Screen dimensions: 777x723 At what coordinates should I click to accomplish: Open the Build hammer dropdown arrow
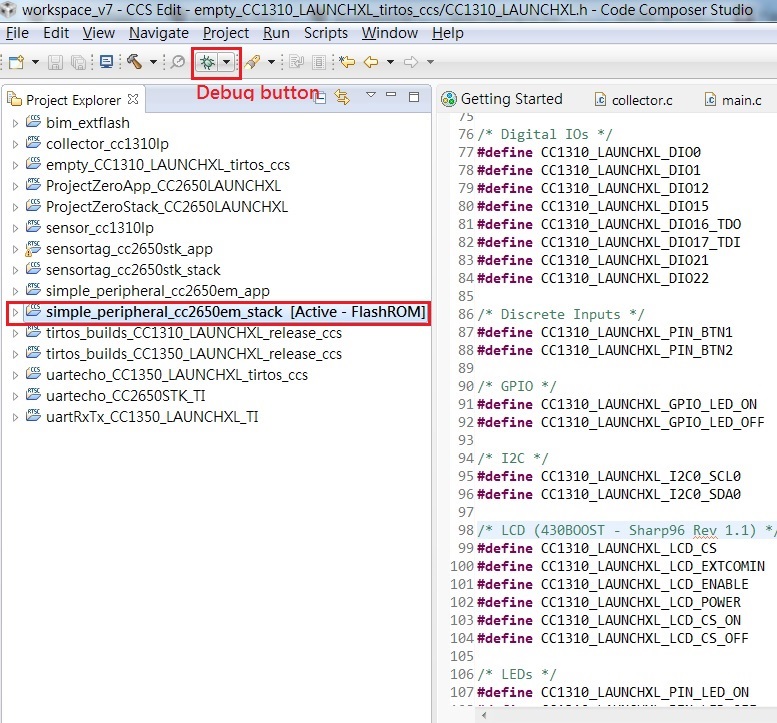[x=153, y=62]
